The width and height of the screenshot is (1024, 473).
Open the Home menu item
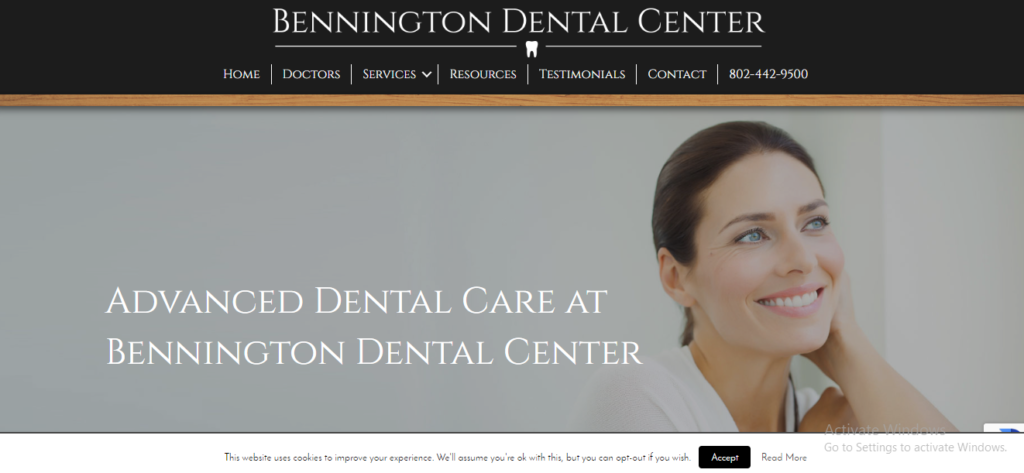pos(241,74)
